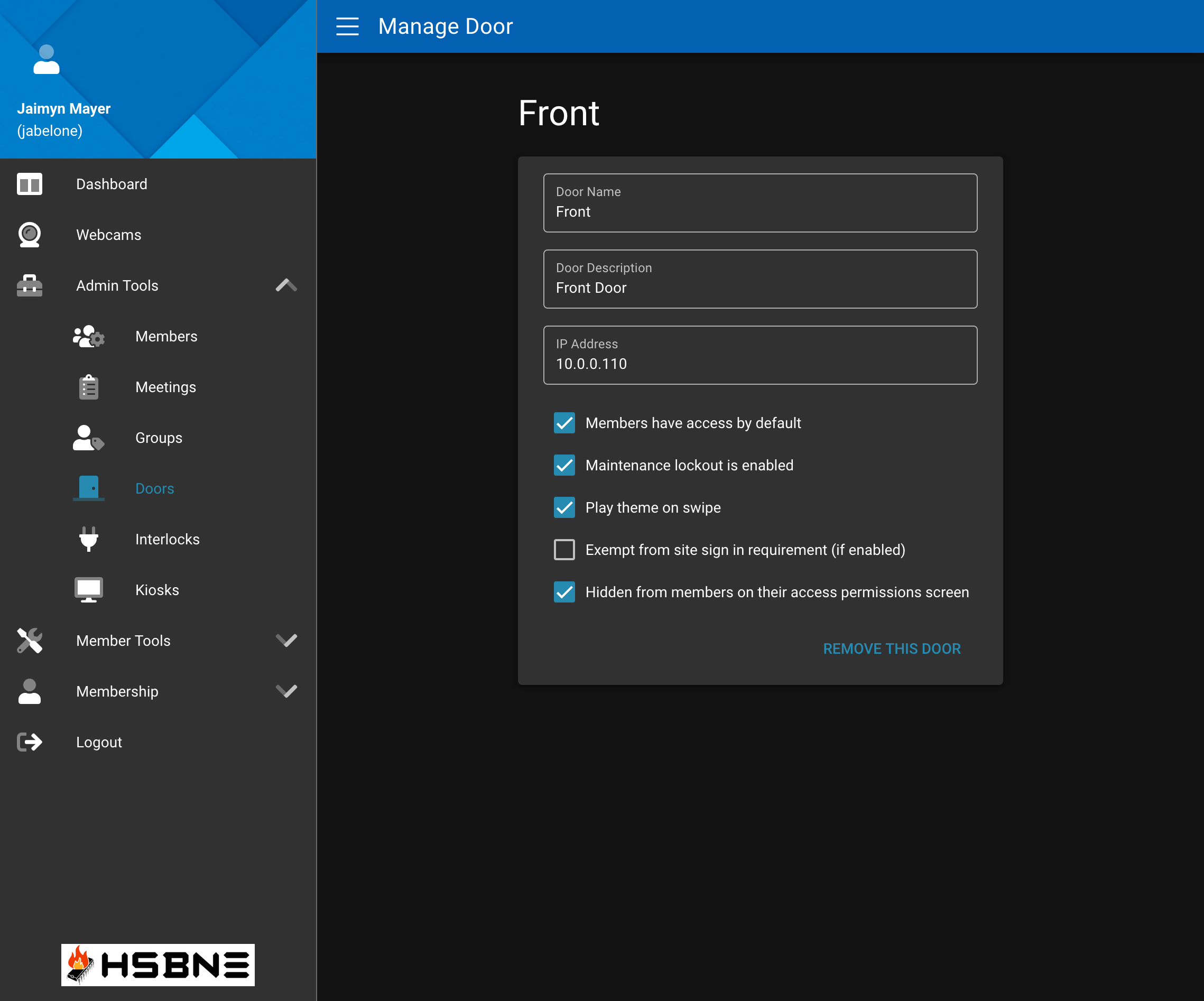Open Webcams via its camera icon

pyautogui.click(x=29, y=235)
